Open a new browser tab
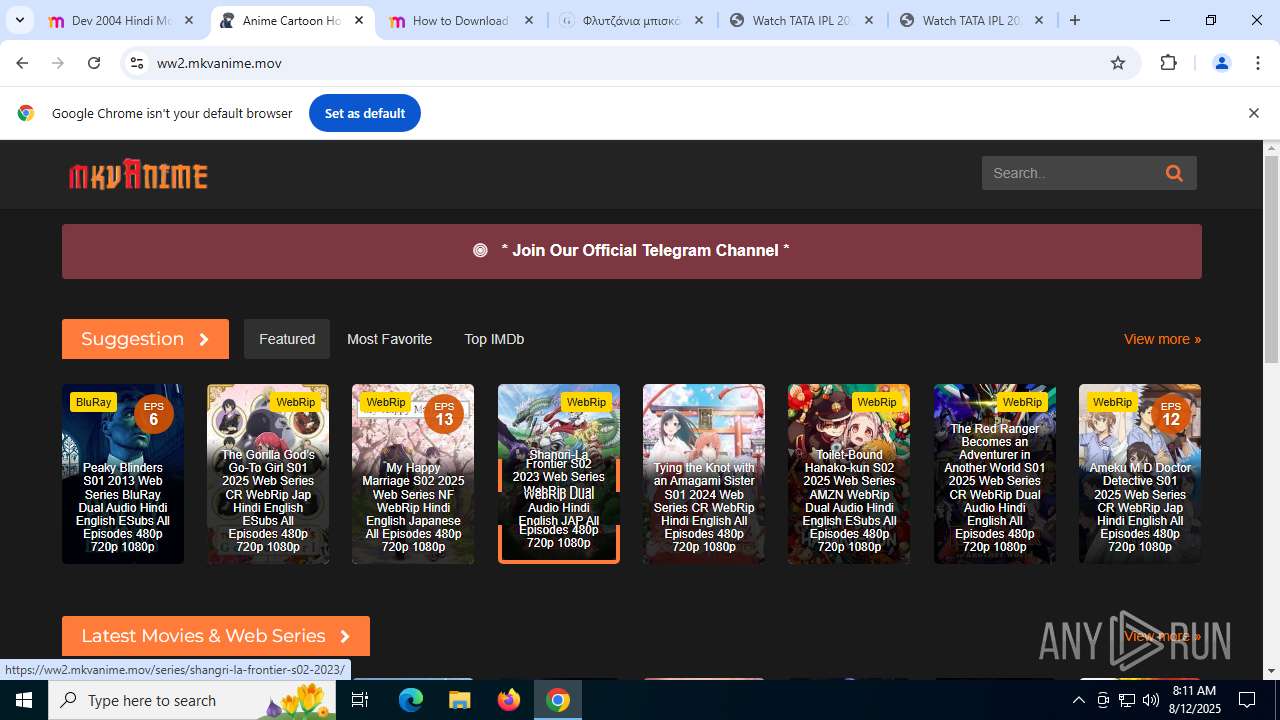 coord(1075,20)
